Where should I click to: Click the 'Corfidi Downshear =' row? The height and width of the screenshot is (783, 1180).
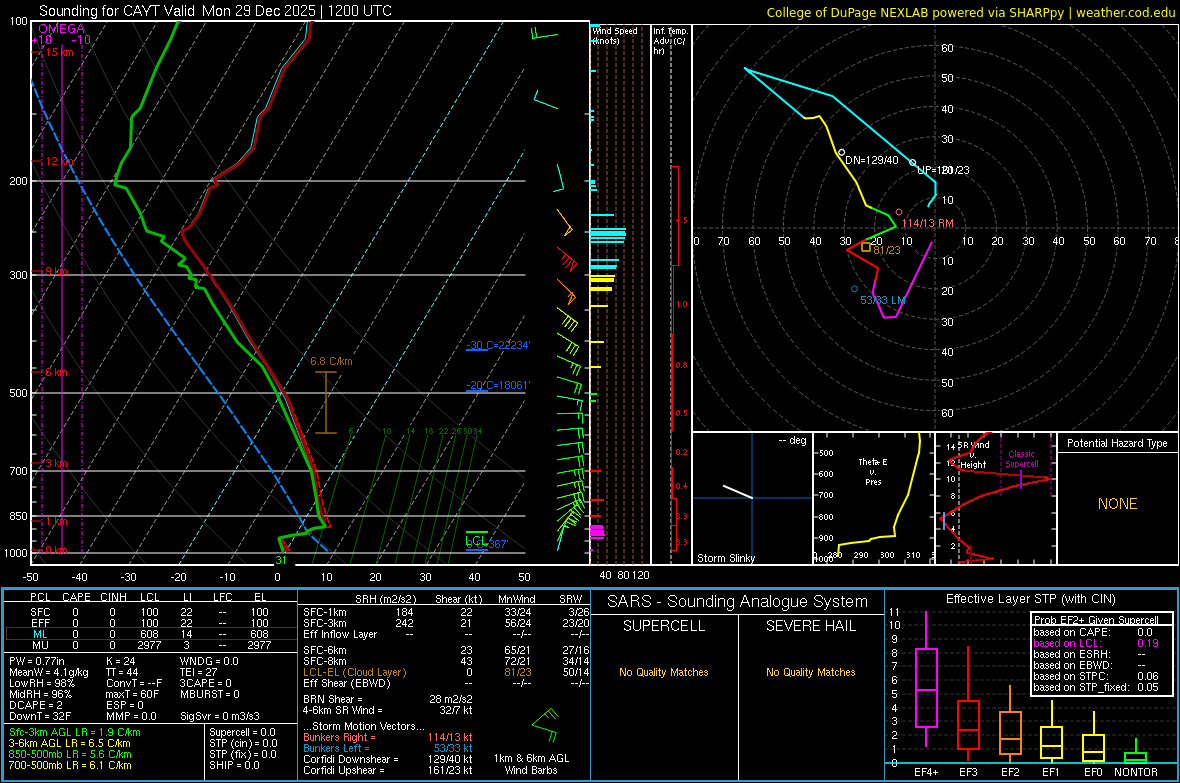point(388,759)
